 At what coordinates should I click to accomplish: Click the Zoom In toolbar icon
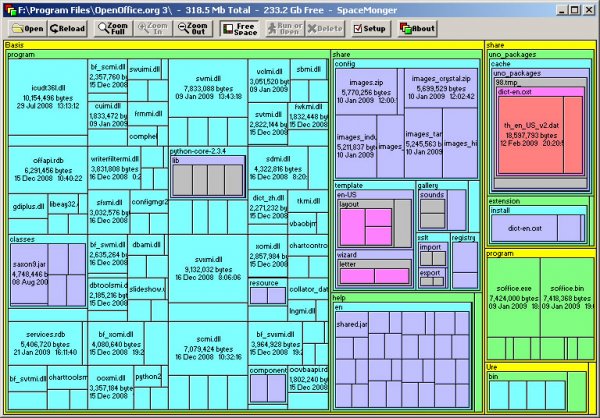pyautogui.click(x=152, y=28)
